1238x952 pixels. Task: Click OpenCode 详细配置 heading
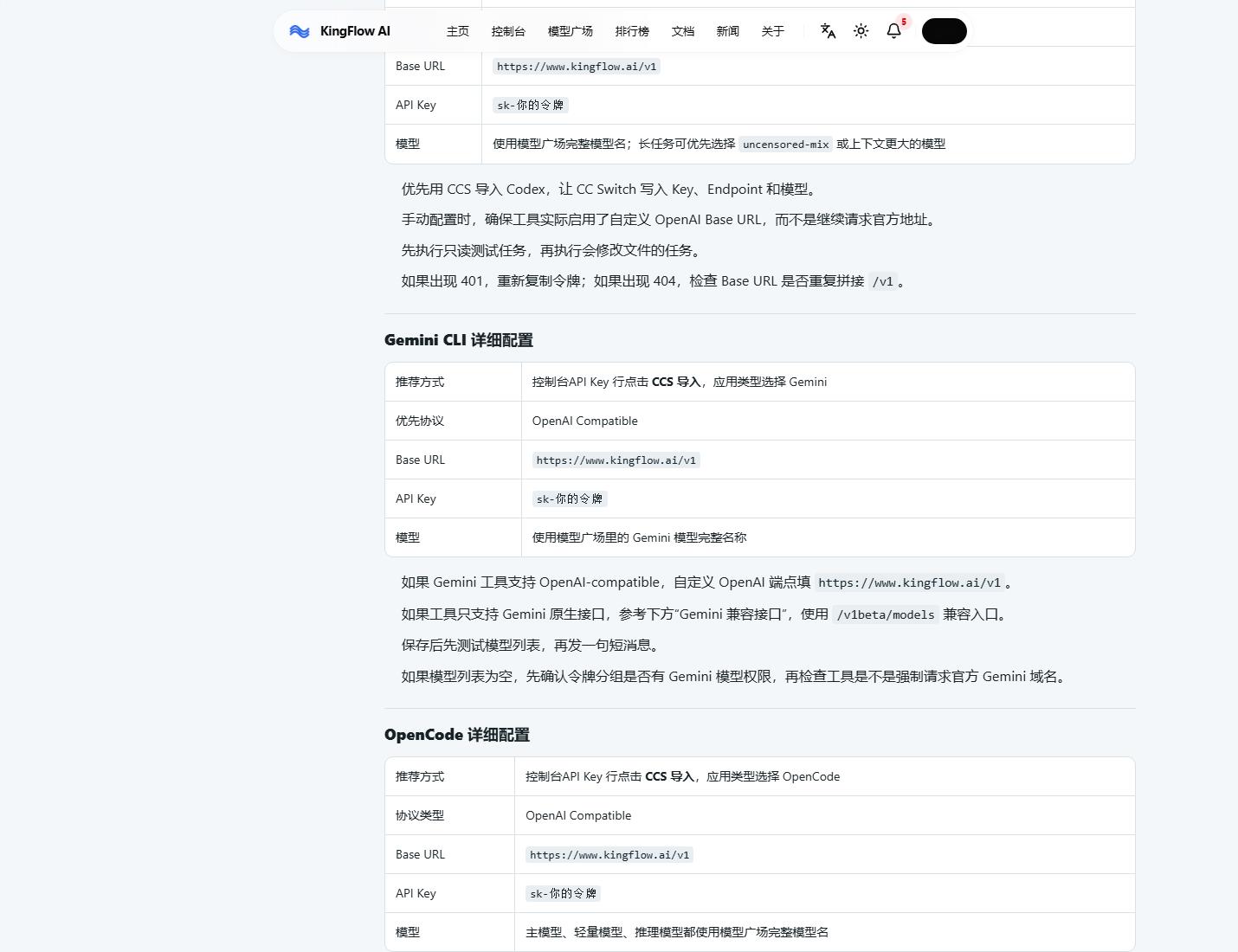tap(457, 735)
